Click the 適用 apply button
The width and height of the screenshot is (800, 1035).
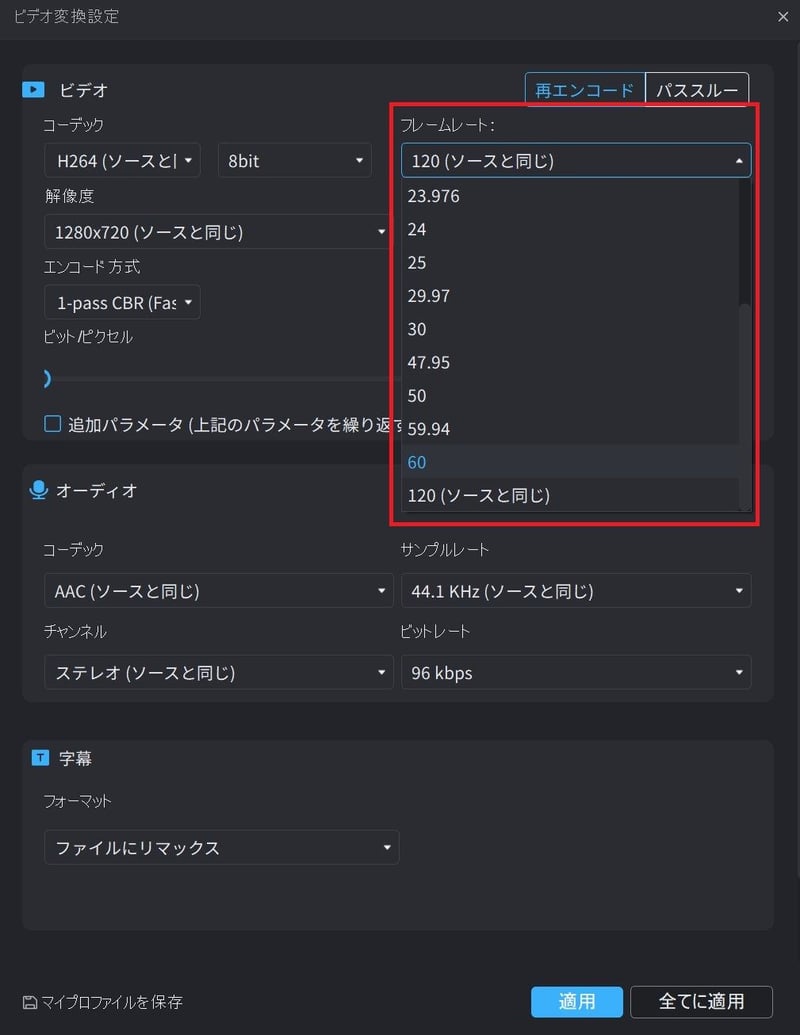(x=577, y=1002)
